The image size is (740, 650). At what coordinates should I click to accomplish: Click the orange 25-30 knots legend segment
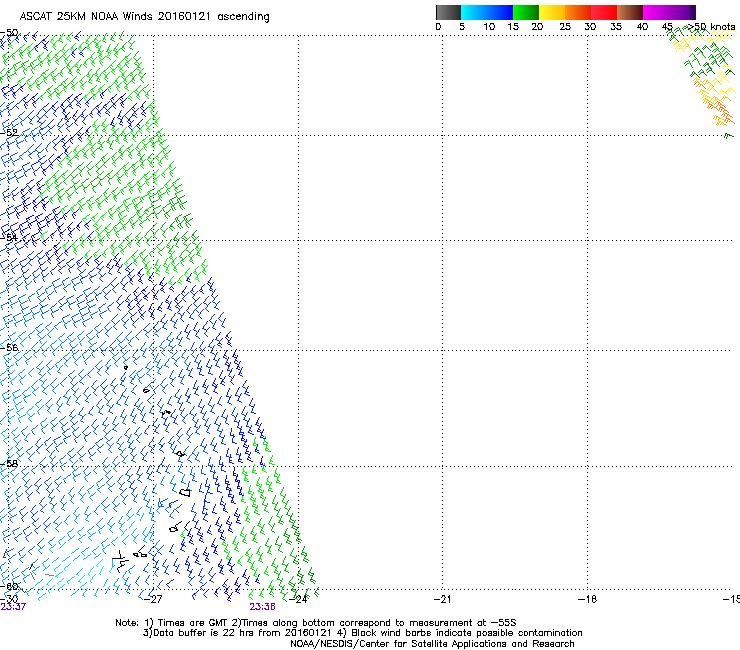pyautogui.click(x=578, y=12)
